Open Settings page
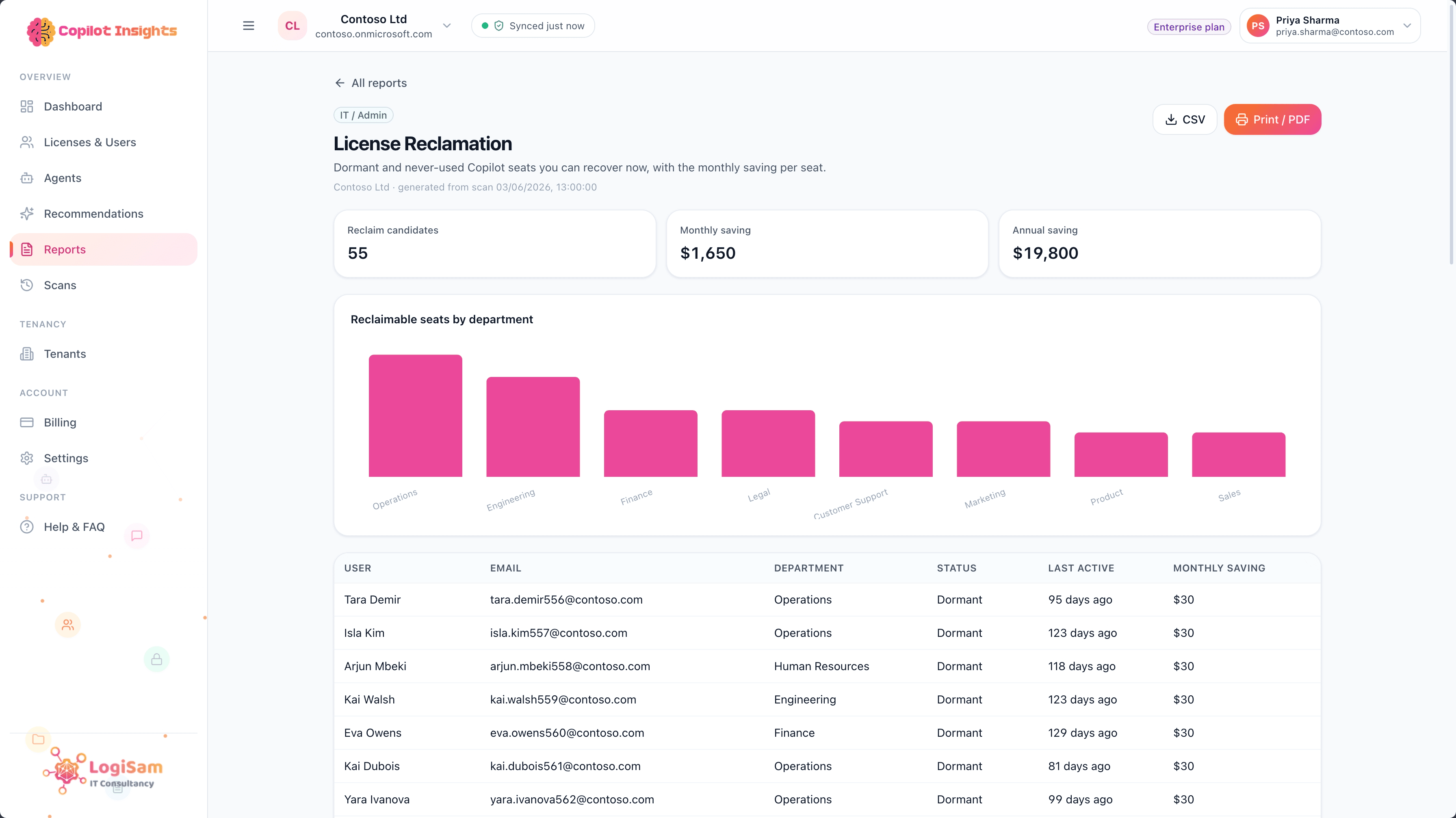 tap(104, 458)
